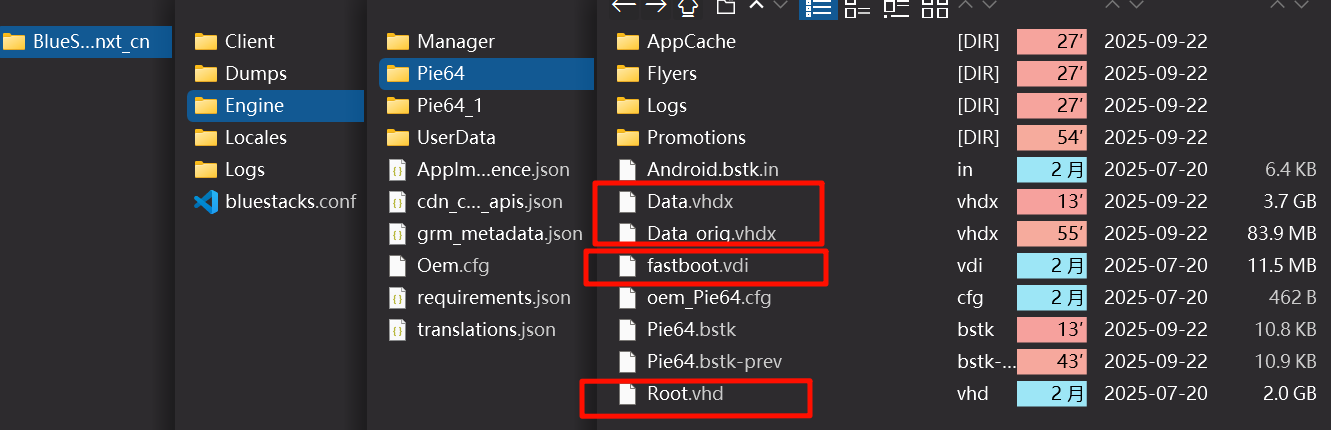Select the Oem.cfg file
Screen dimensions: 1331x430
(x=452, y=266)
